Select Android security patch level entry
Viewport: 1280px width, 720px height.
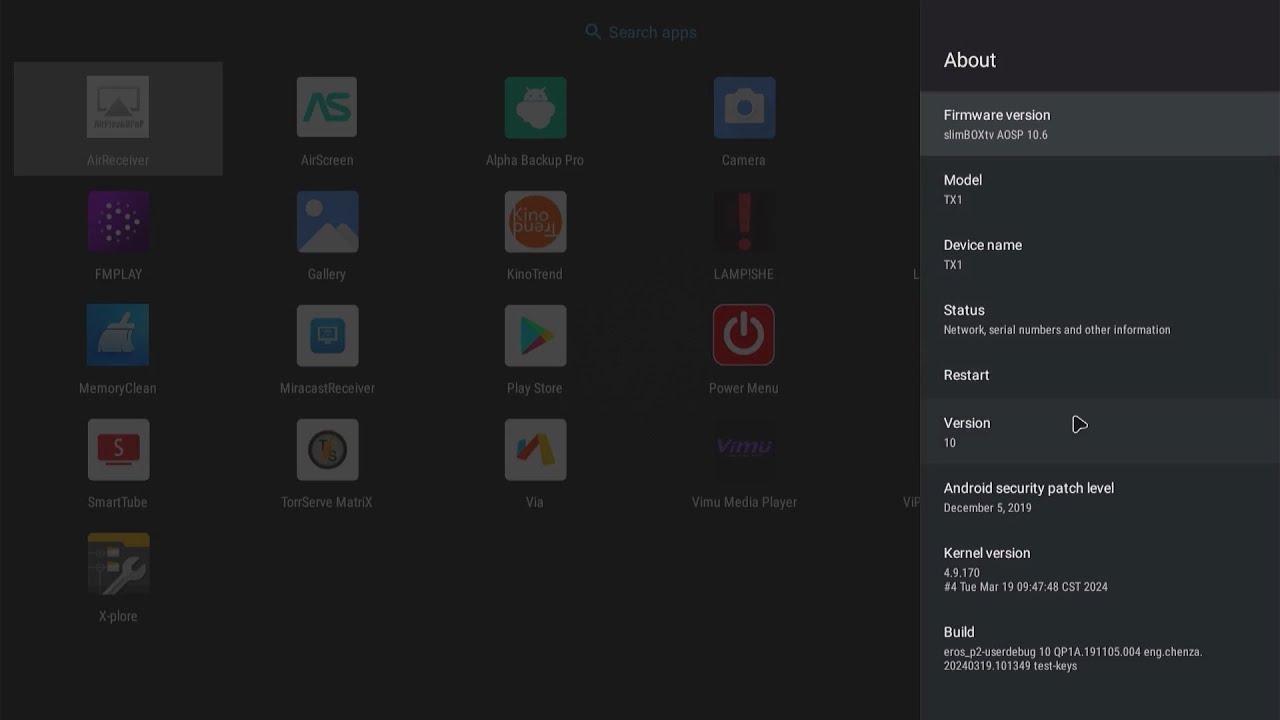pyautogui.click(x=1100, y=497)
